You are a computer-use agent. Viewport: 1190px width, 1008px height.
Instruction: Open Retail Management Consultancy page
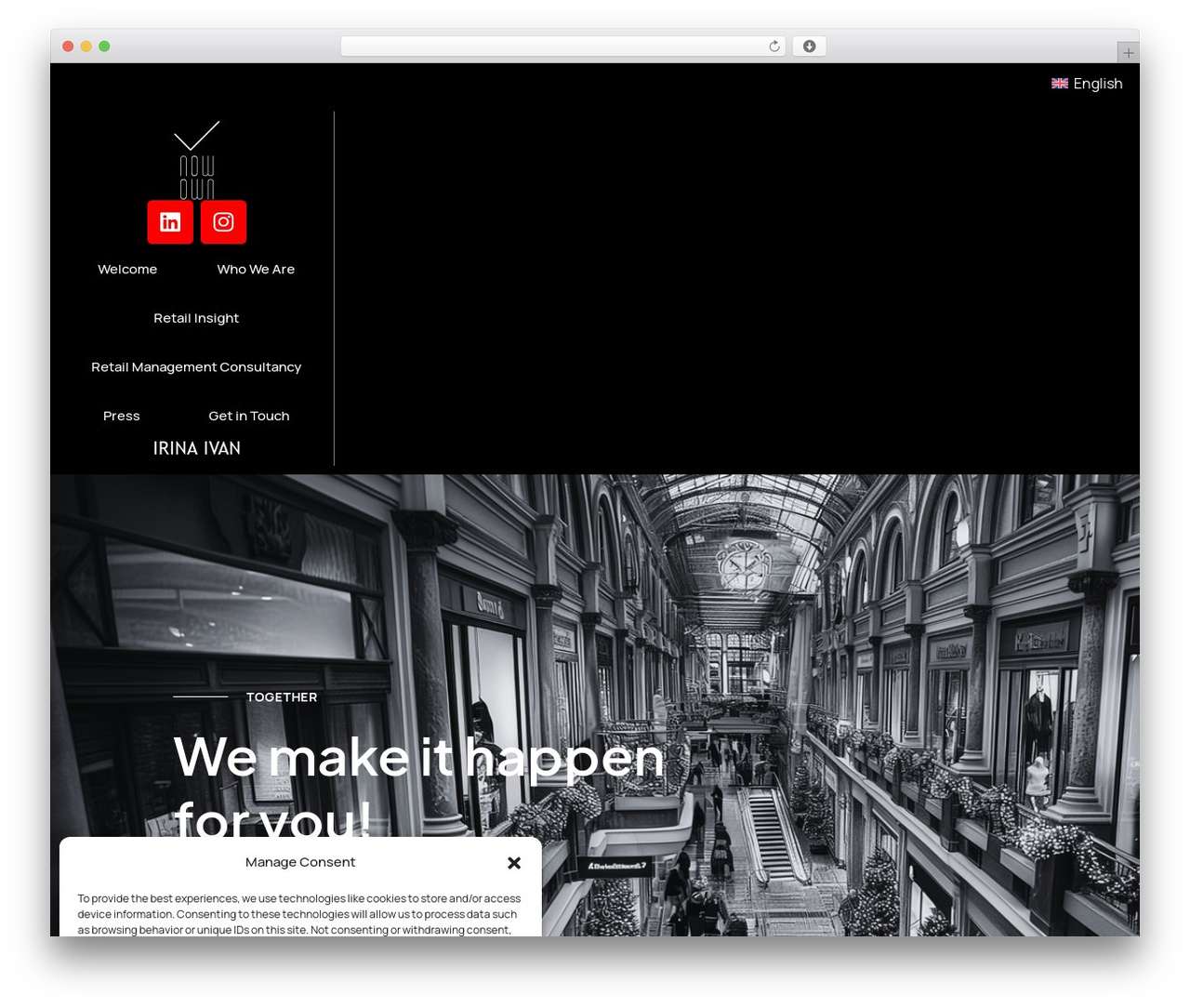click(196, 367)
